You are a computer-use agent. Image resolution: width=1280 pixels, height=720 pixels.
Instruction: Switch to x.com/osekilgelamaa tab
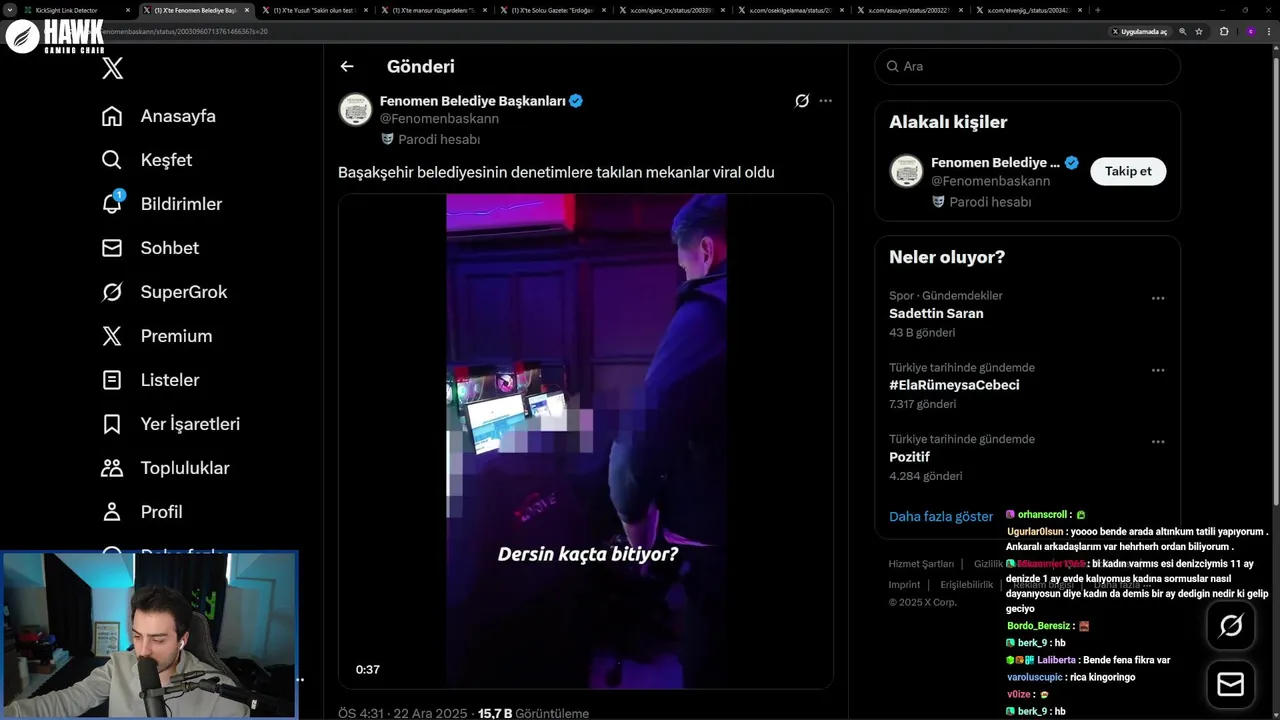[790, 10]
